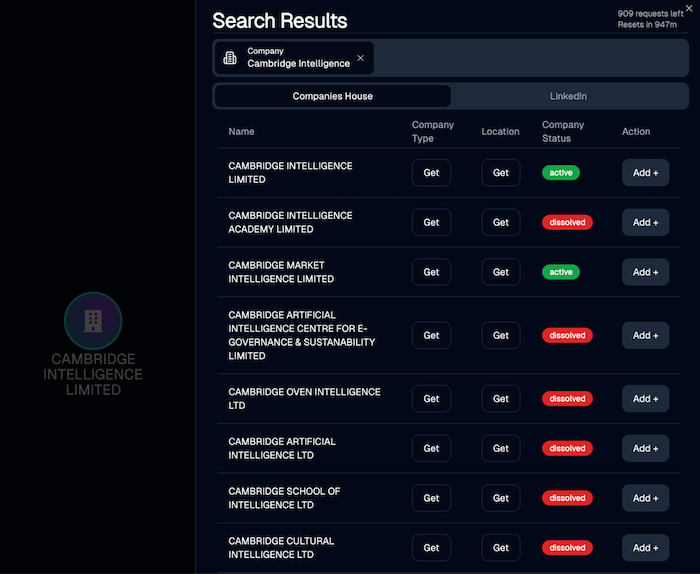
Task: Click 'CAMBRIDGE MARKET INTELLIGENCE LIMITED' name text
Action: [x=281, y=272]
